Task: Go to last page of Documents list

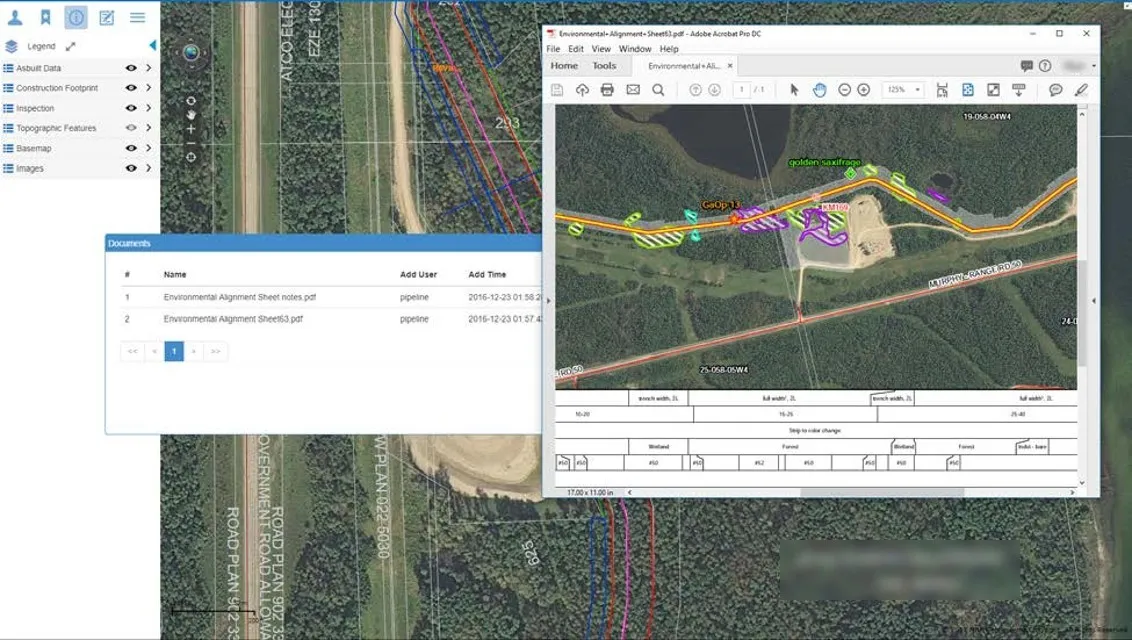Action: tap(215, 351)
